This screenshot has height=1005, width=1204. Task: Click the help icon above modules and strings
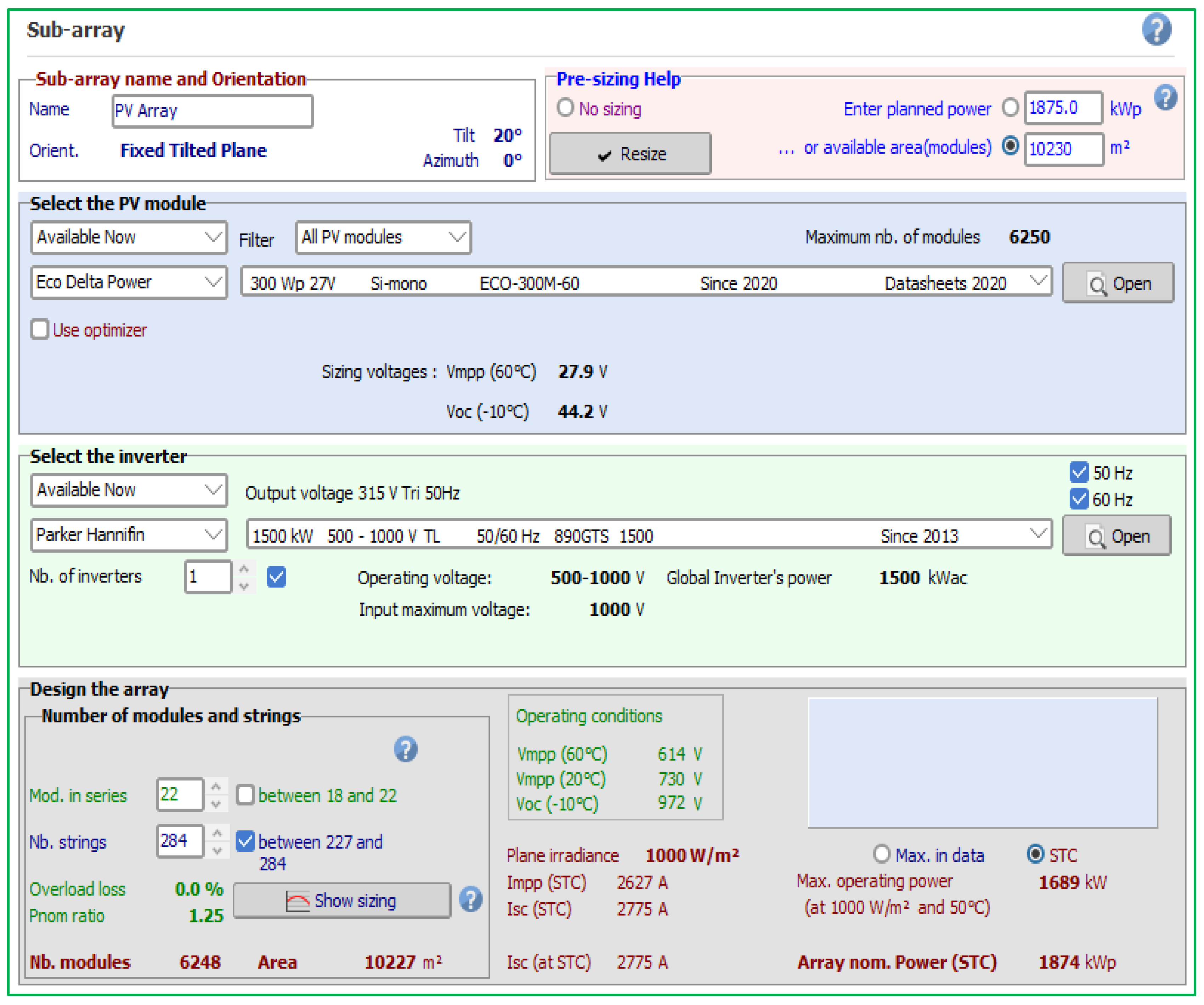pyautogui.click(x=405, y=749)
